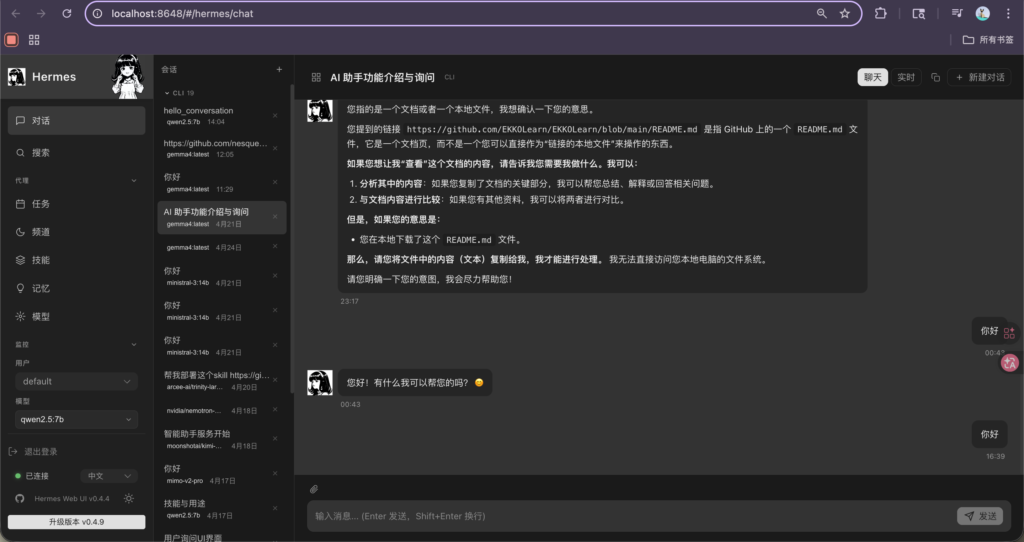Click the message input field

tap(630, 516)
